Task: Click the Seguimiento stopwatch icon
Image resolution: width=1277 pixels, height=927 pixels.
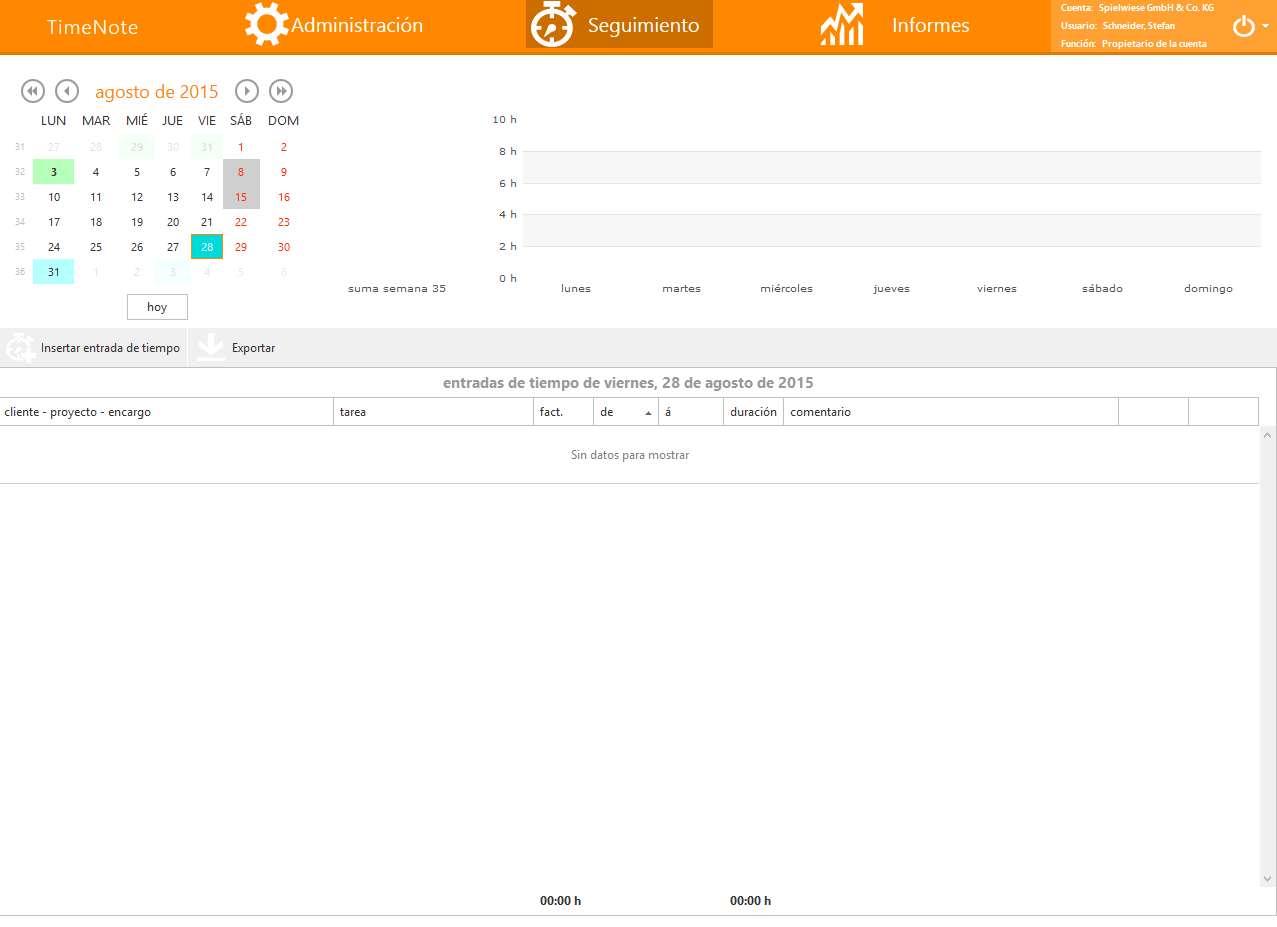Action: click(552, 25)
